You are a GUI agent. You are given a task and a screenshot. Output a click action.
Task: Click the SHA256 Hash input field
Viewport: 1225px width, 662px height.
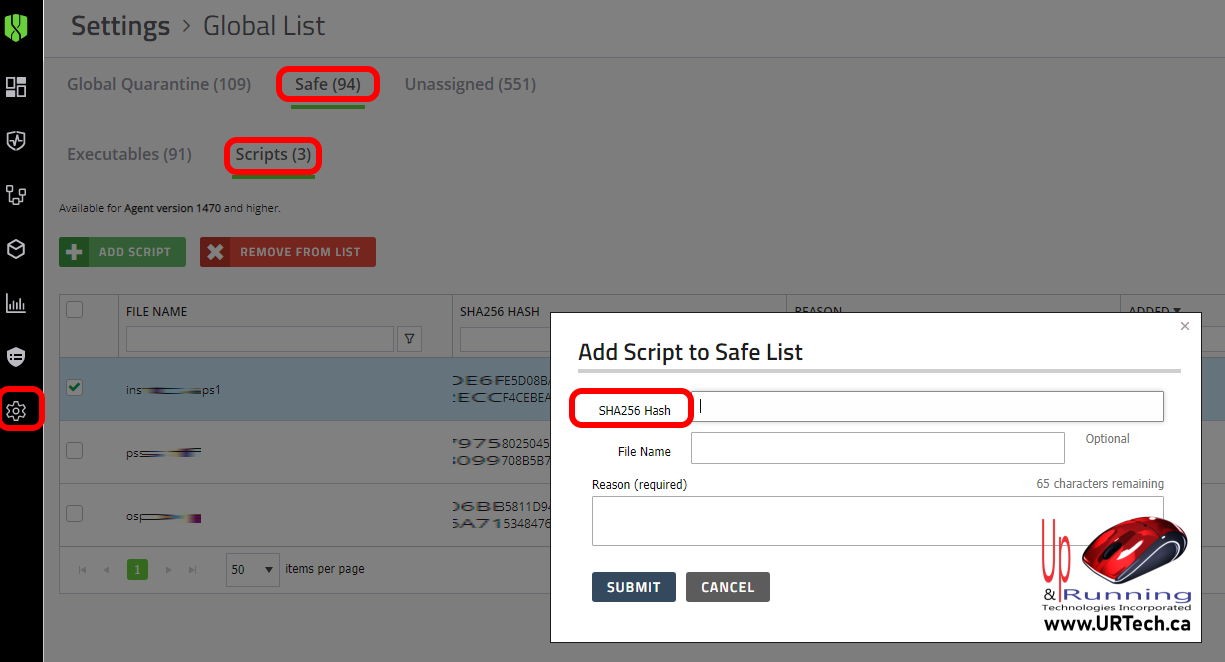[928, 406]
